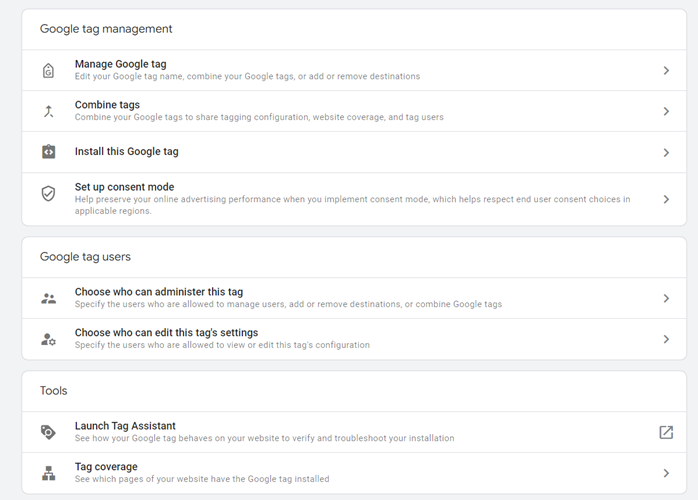The image size is (698, 500).
Task: Click the Google tag icon beside Manage Google tag
Action: [x=49, y=70]
